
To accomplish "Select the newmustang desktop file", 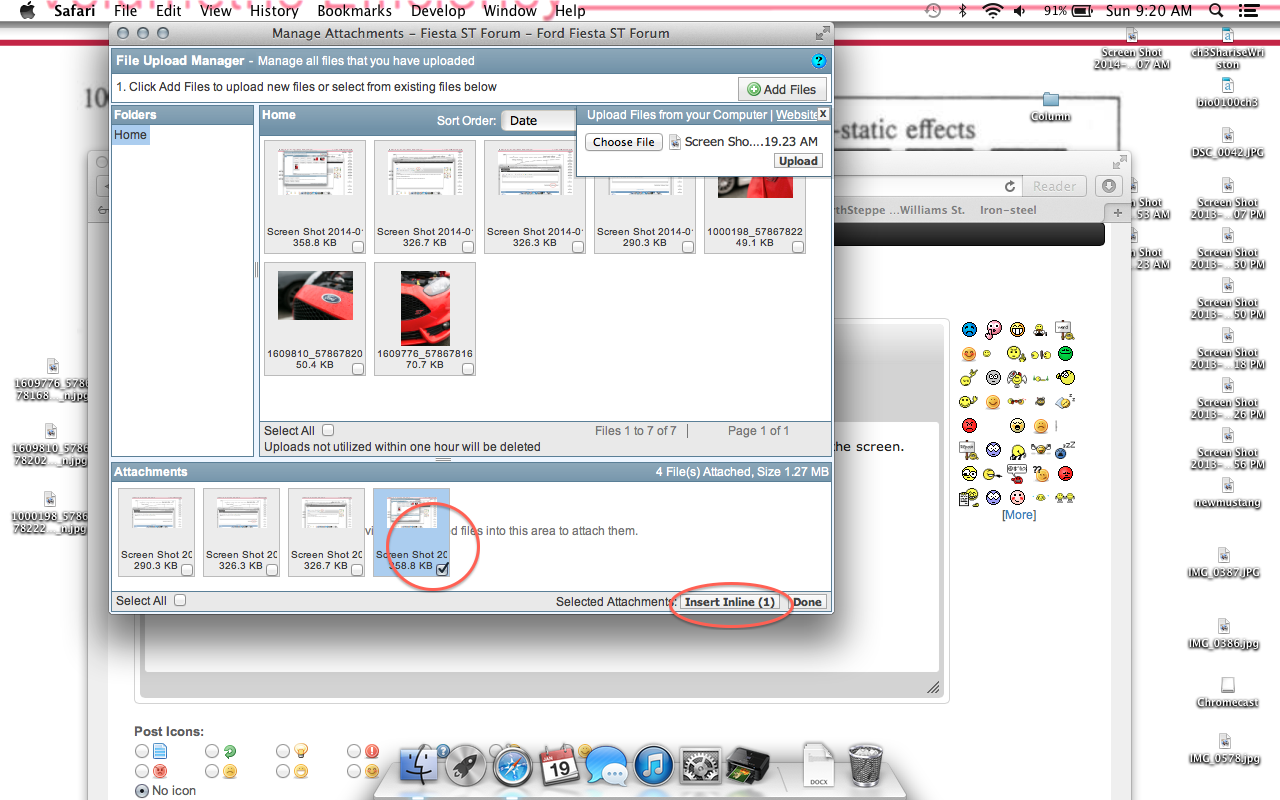I will pos(1228,493).
